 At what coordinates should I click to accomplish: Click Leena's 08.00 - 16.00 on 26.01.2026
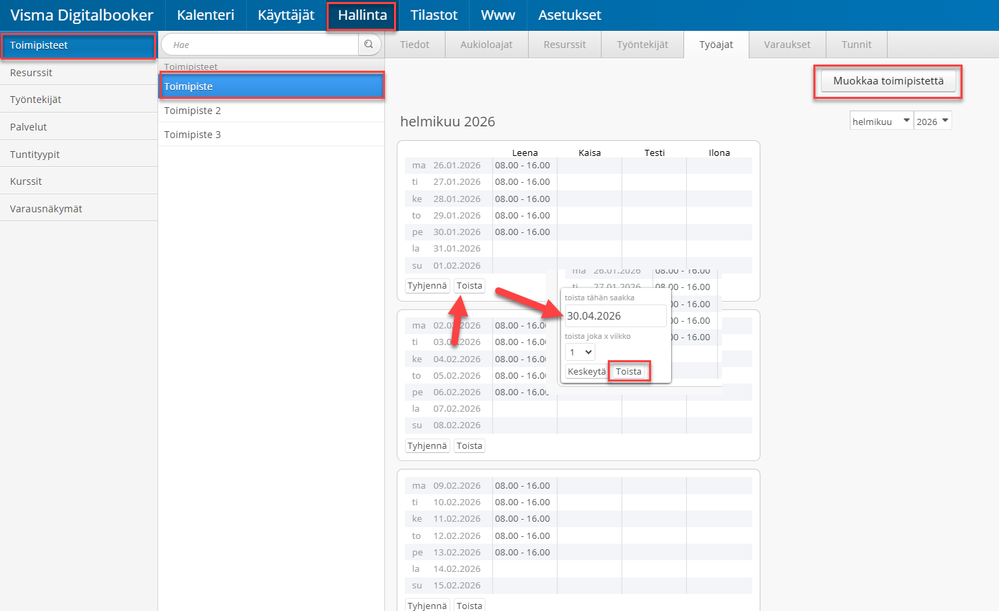pos(522,165)
